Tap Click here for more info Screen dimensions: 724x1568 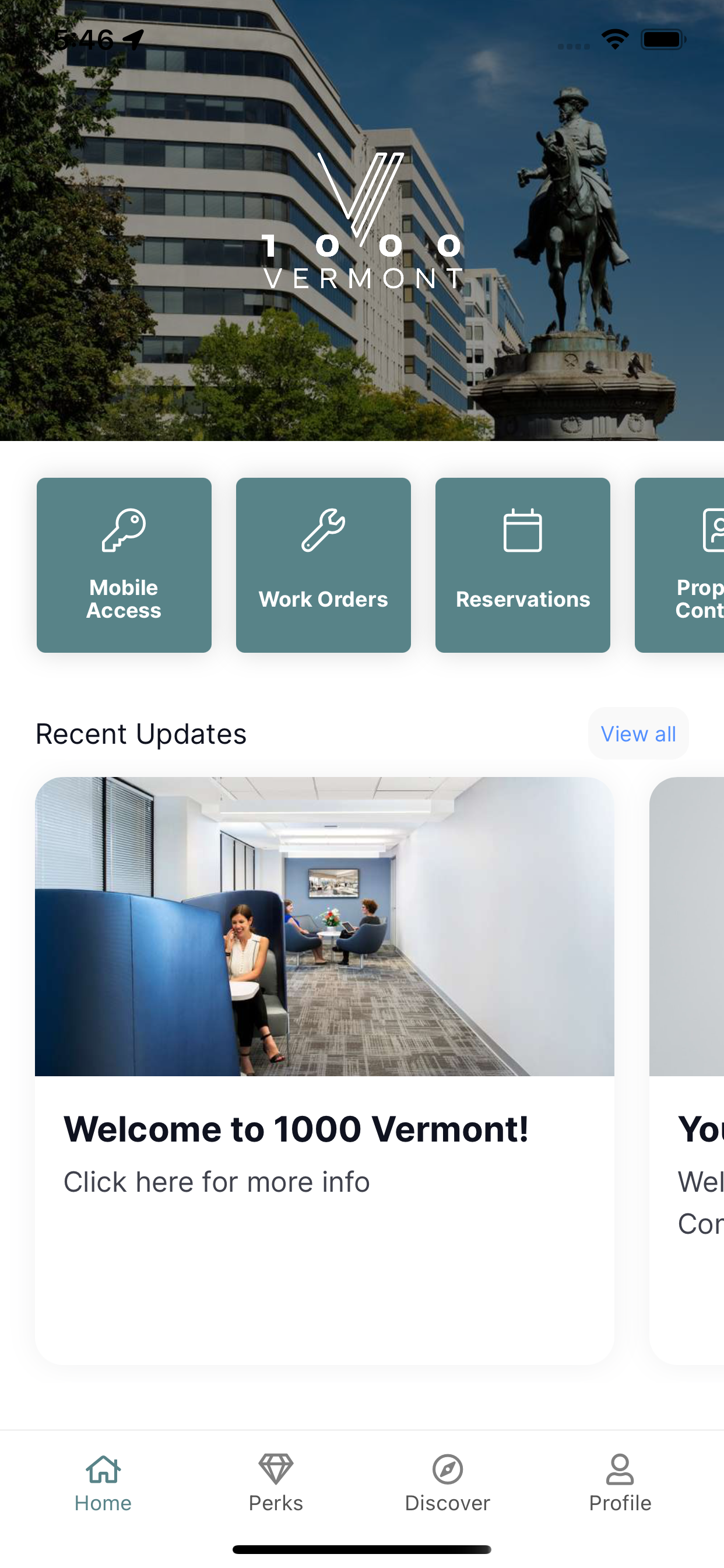point(217,1181)
